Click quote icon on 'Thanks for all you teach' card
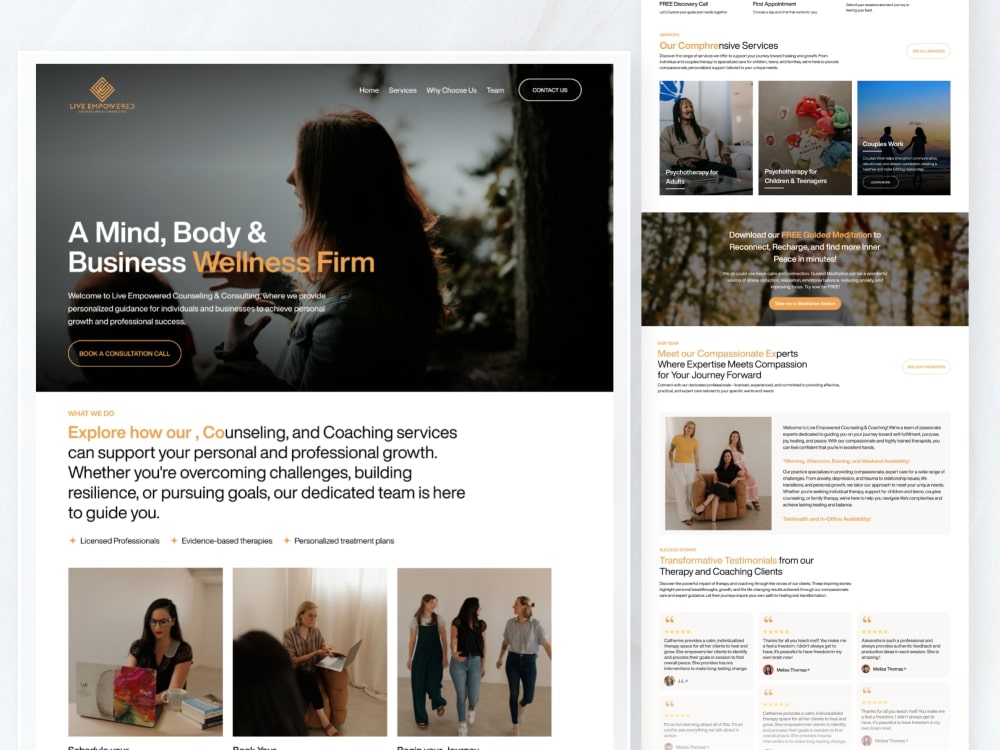The height and width of the screenshot is (750, 1000). click(768, 620)
